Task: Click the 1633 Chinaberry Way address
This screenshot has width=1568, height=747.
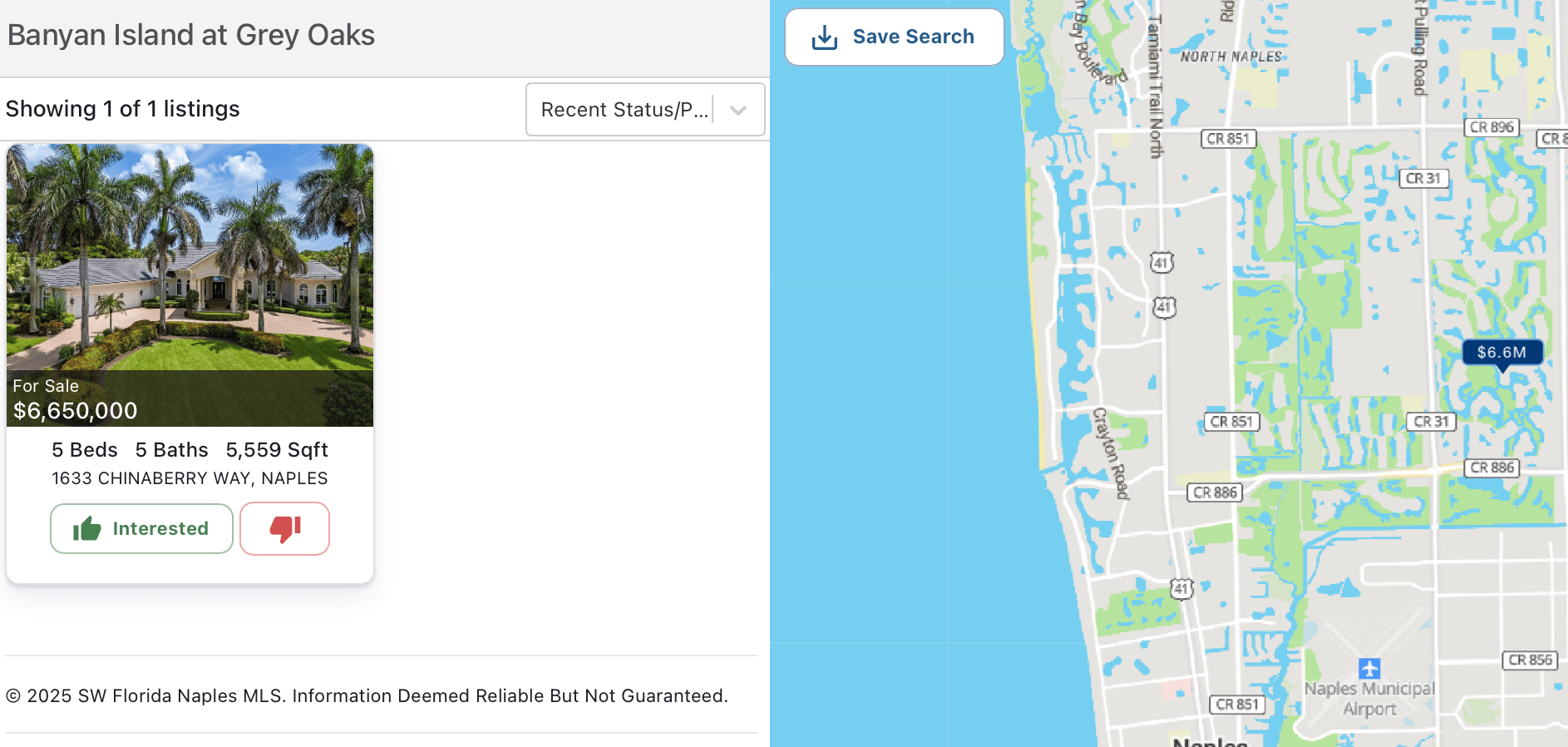Action: coord(190,478)
